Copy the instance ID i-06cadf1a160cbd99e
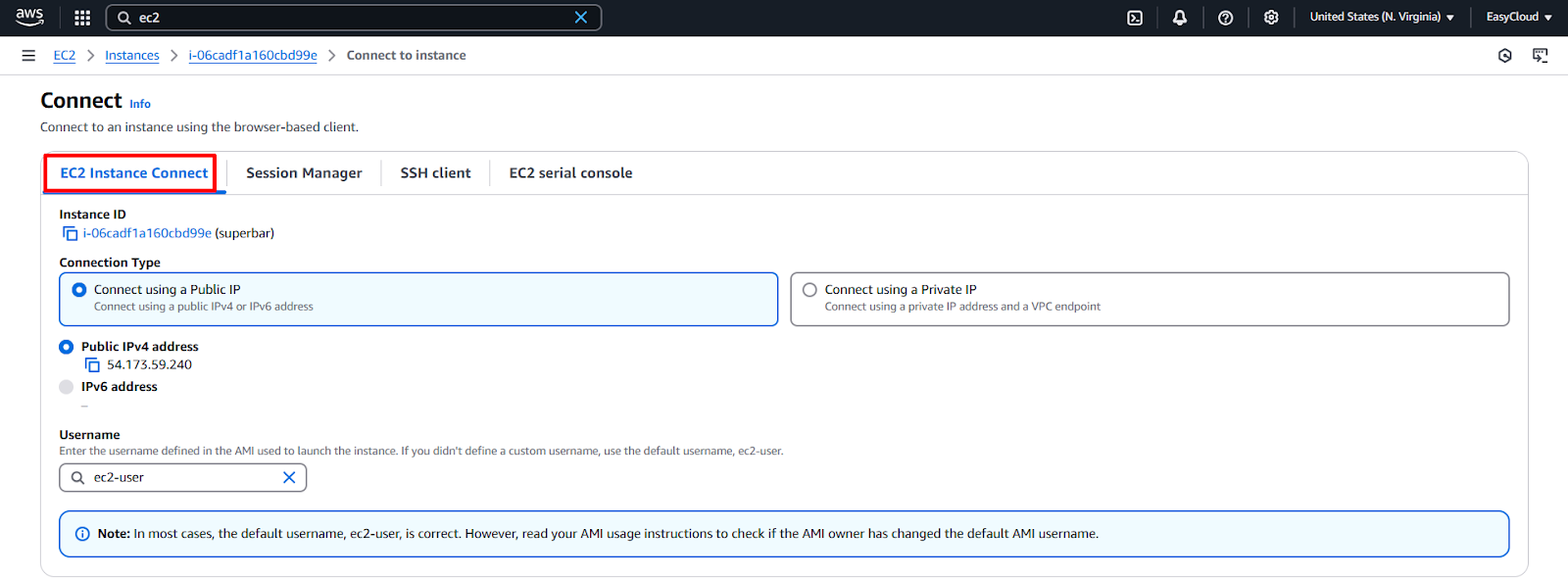The height and width of the screenshot is (578, 1568). click(x=71, y=233)
